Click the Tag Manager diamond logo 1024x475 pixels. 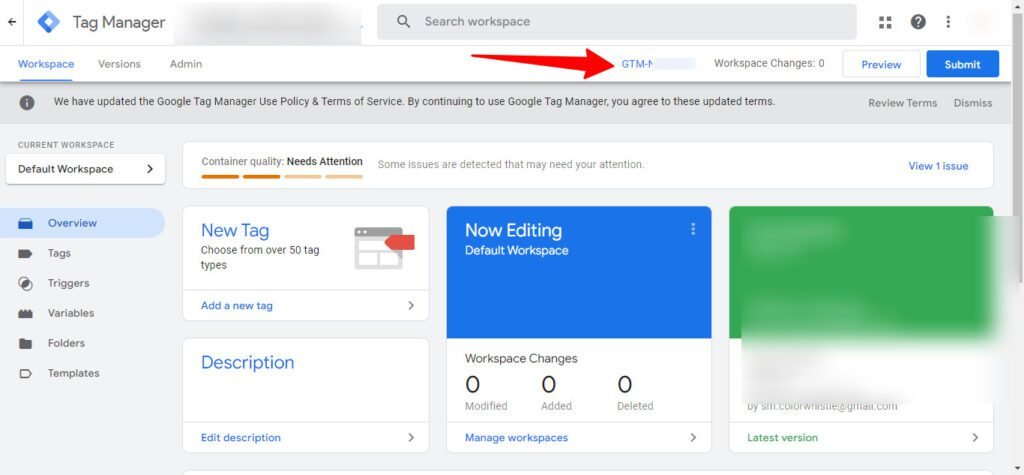coord(48,22)
